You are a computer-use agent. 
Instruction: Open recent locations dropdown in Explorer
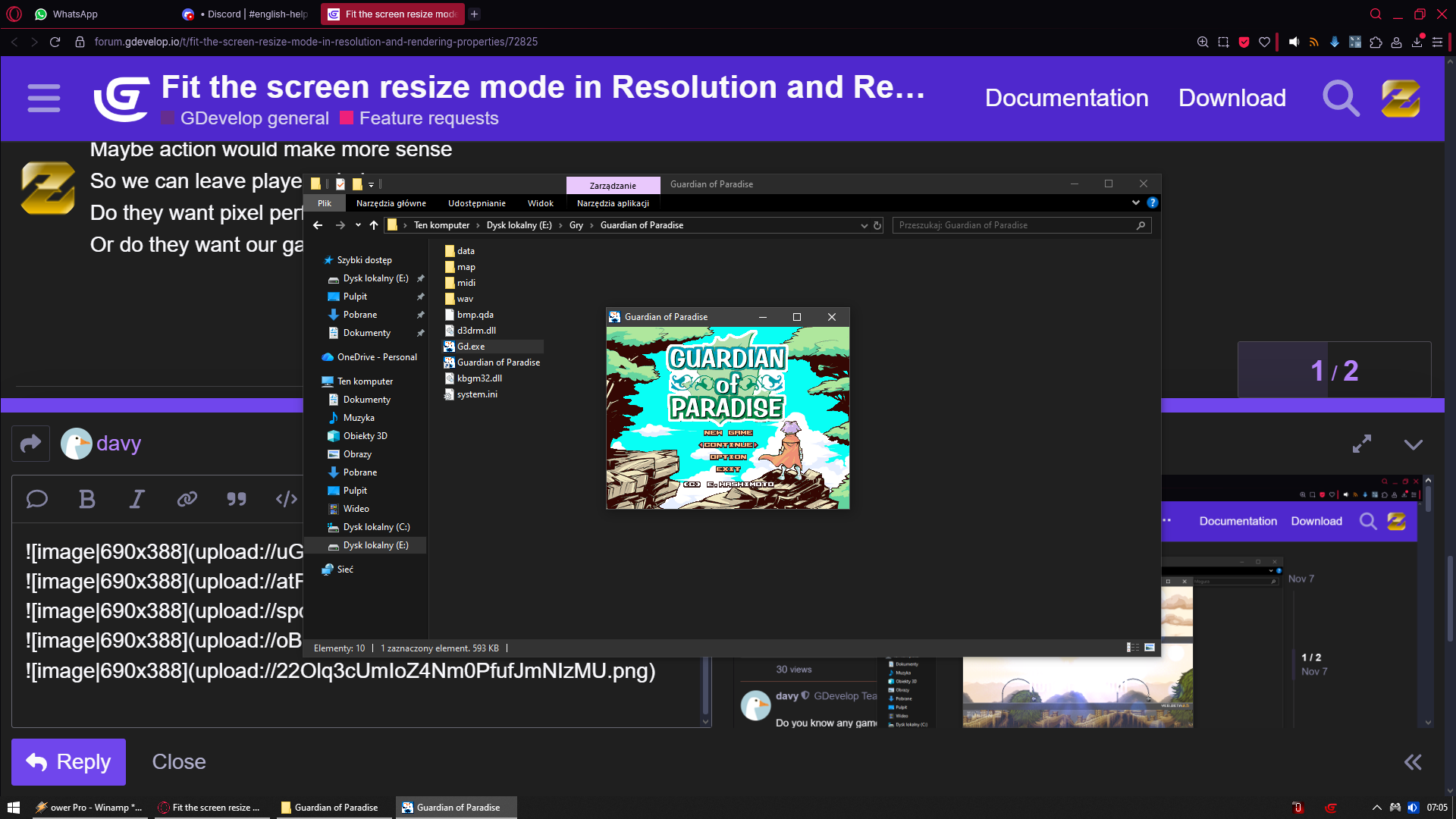point(358,225)
